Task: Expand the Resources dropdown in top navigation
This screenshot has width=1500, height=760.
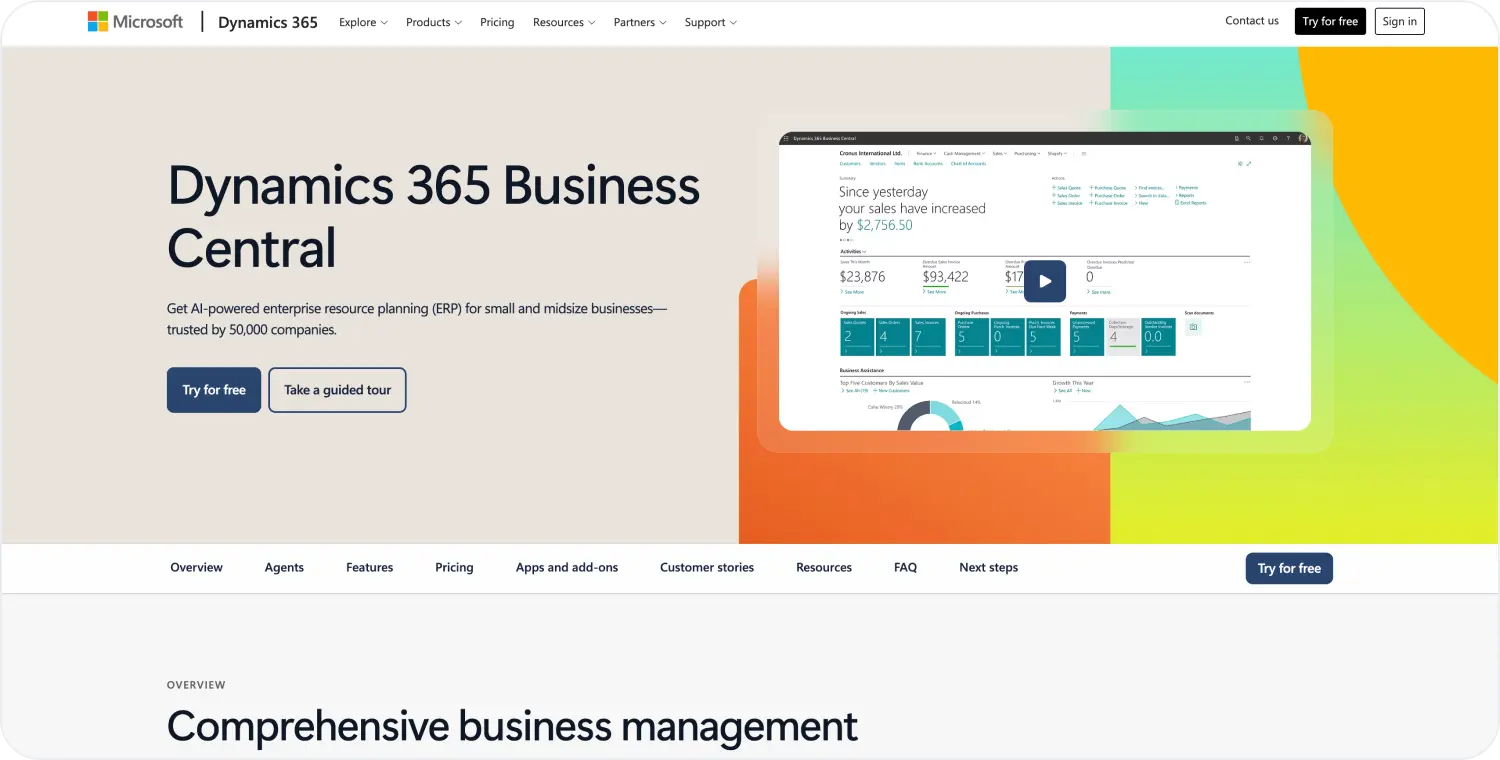Action: [564, 22]
